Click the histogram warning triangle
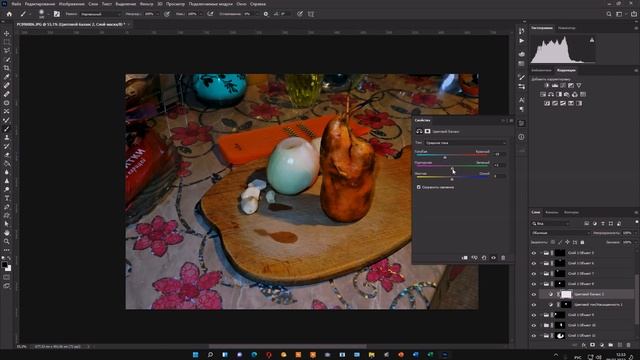The image size is (640, 360). (x=592, y=40)
